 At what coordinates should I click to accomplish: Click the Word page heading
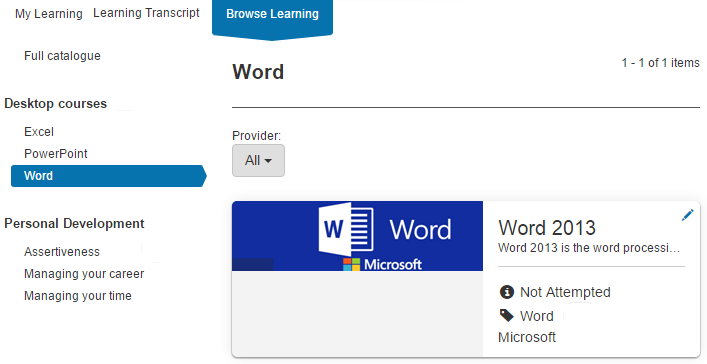tap(258, 72)
